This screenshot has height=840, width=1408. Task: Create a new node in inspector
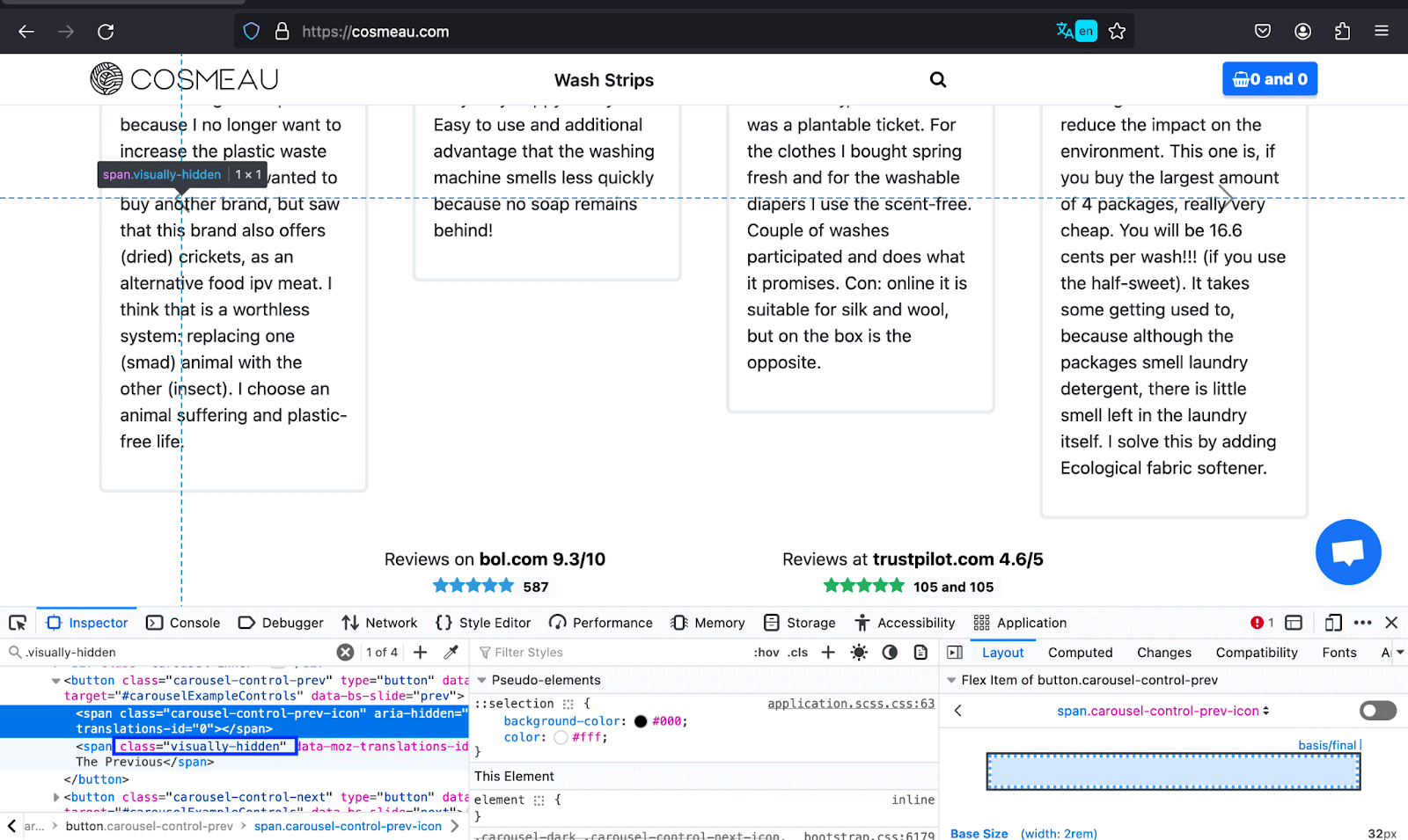(x=421, y=653)
